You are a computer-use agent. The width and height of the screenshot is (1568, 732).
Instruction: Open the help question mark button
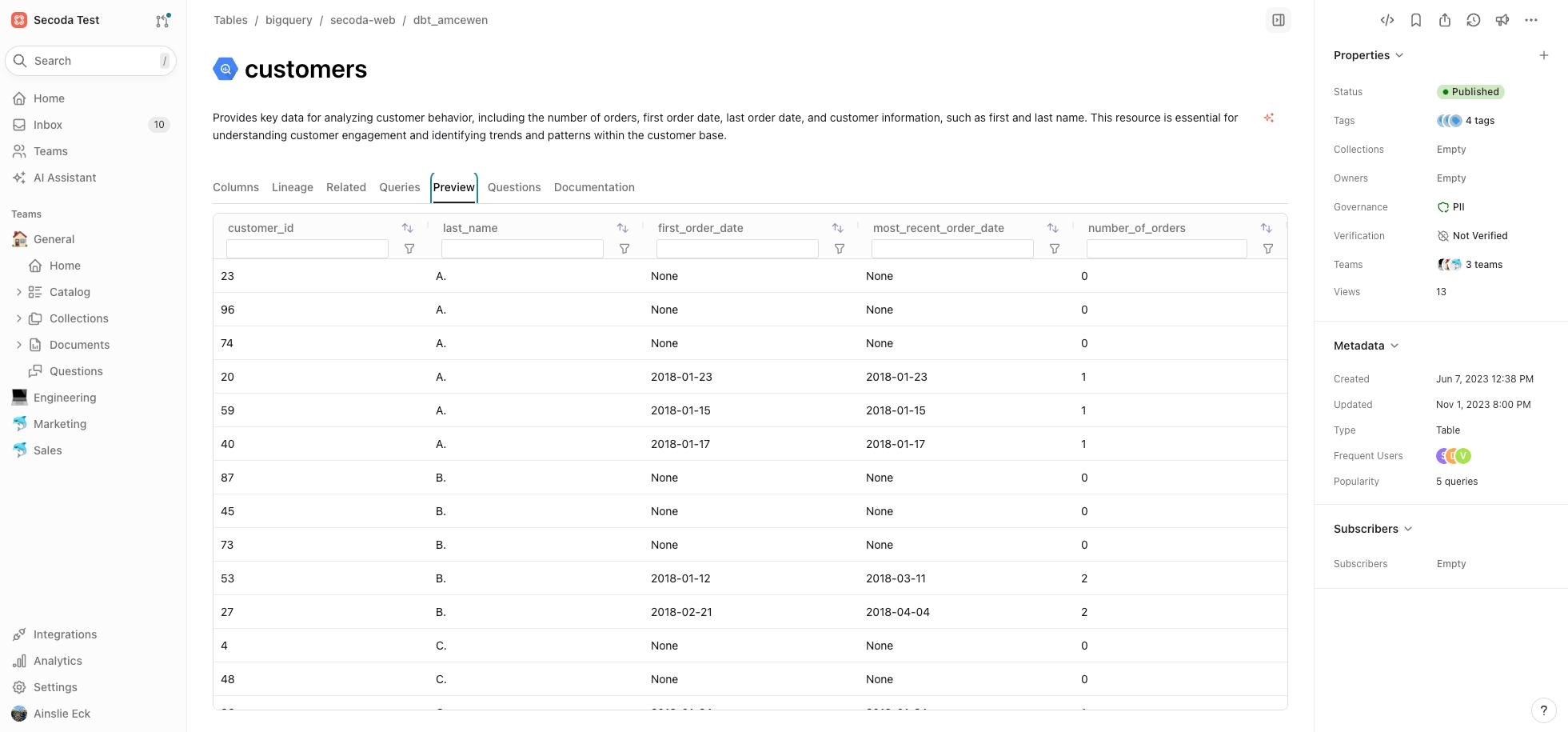[1543, 710]
